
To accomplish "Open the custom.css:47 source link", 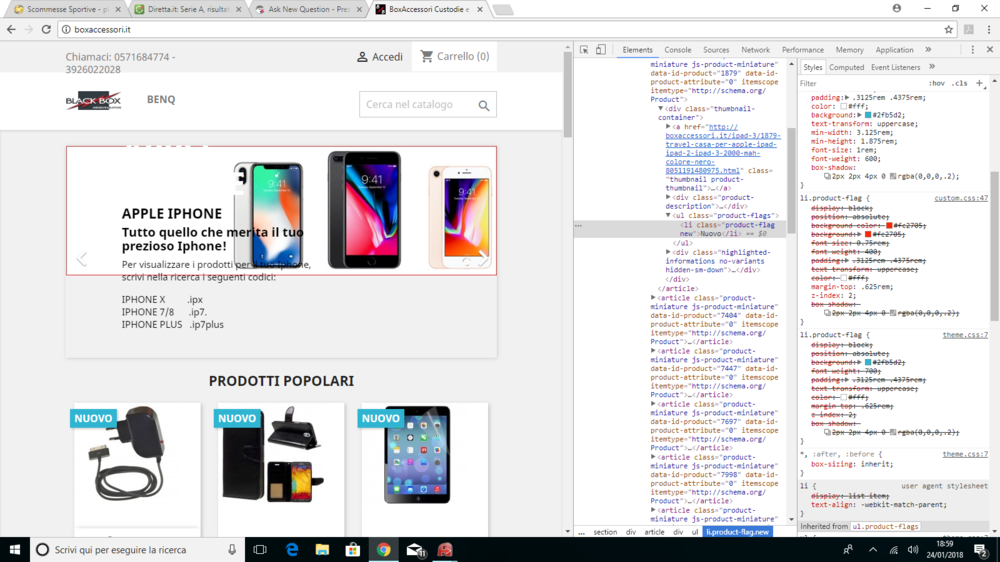I will click(x=961, y=198).
